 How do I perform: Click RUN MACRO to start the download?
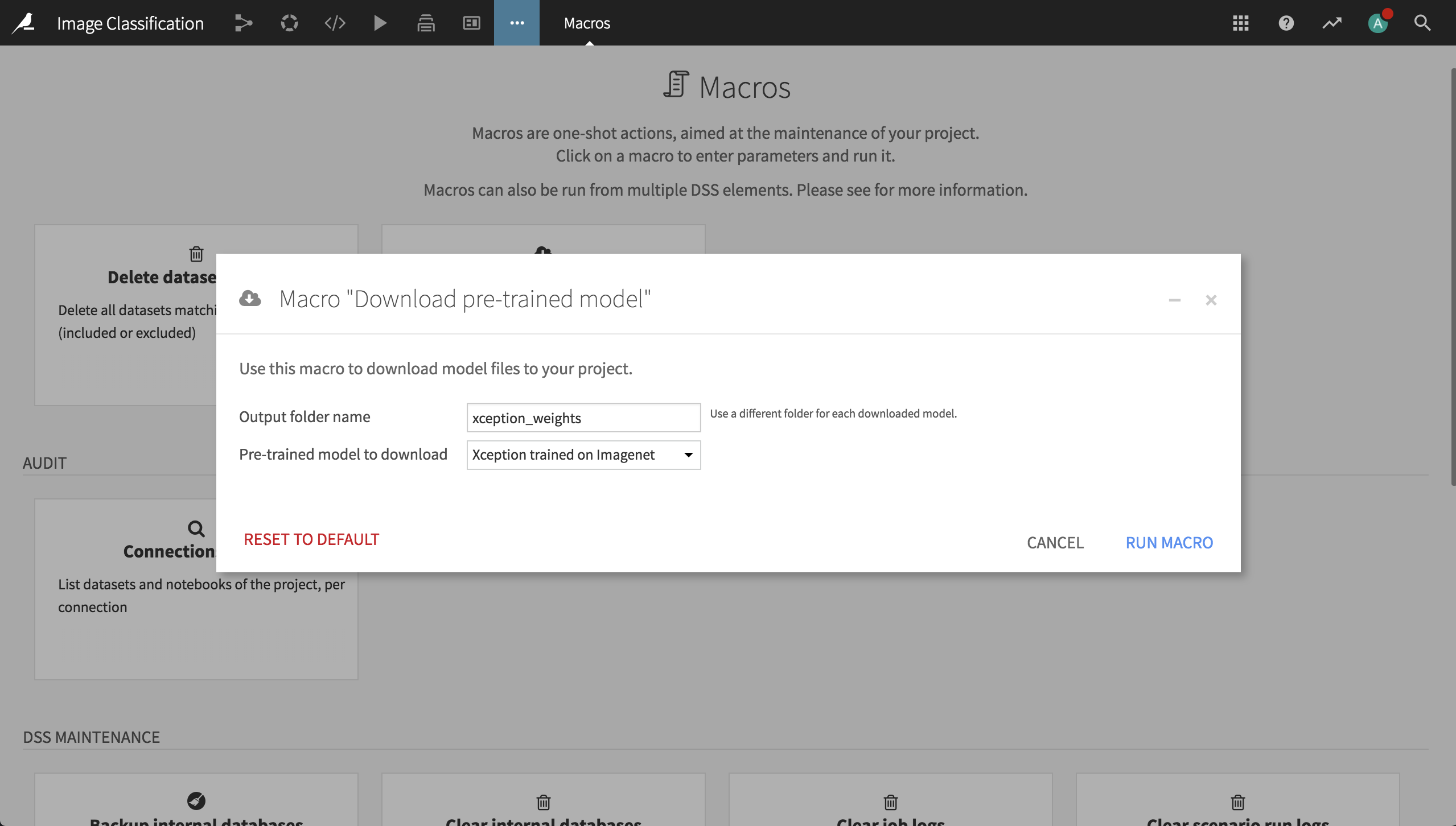pyautogui.click(x=1168, y=543)
